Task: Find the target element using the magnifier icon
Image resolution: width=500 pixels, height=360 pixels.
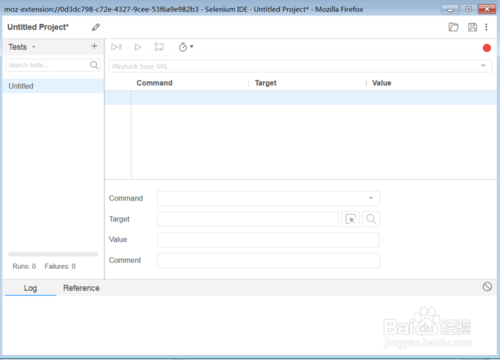Action: point(371,219)
